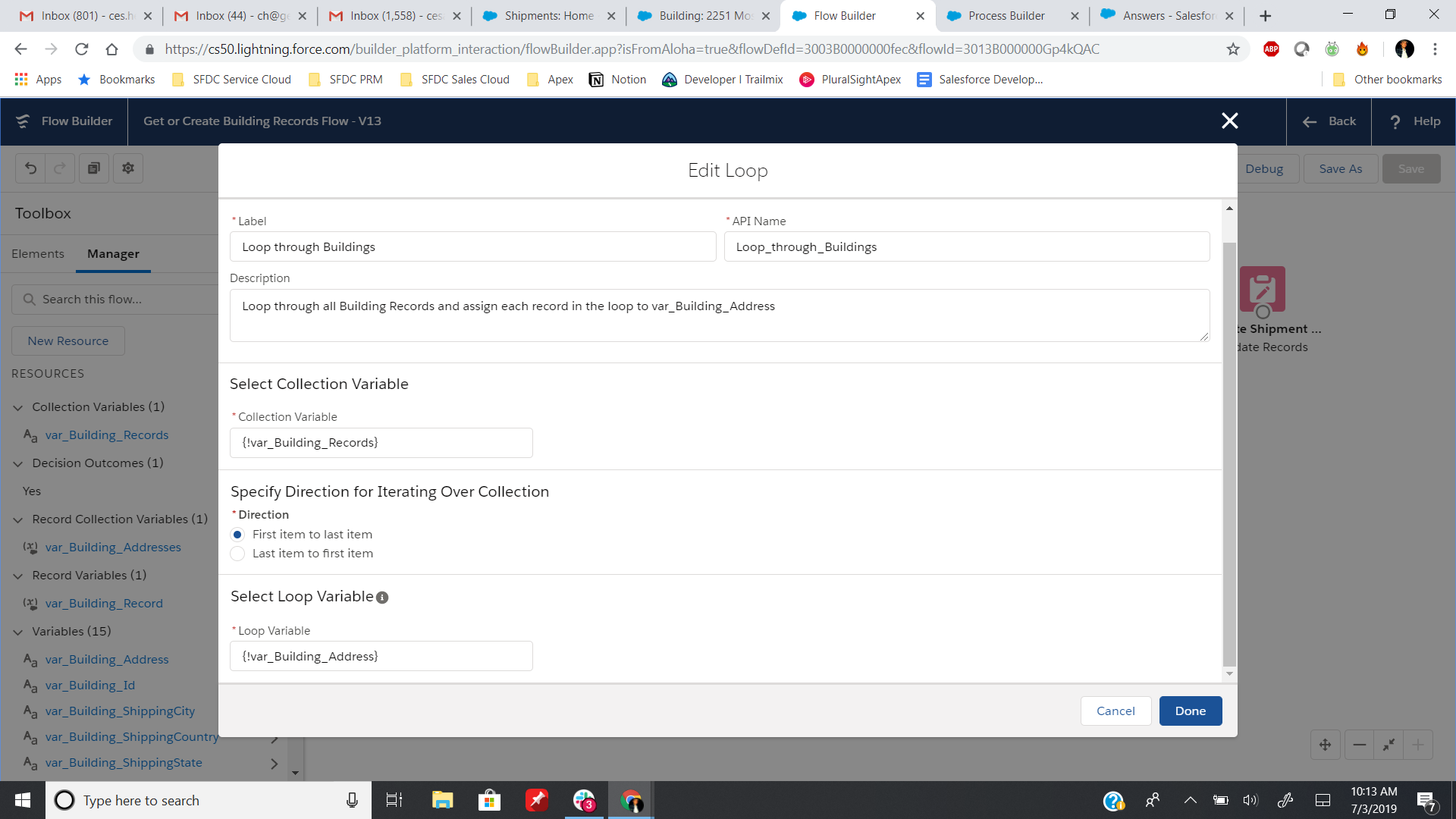Select Last item to first item direction
The height and width of the screenshot is (819, 1456).
click(x=237, y=554)
